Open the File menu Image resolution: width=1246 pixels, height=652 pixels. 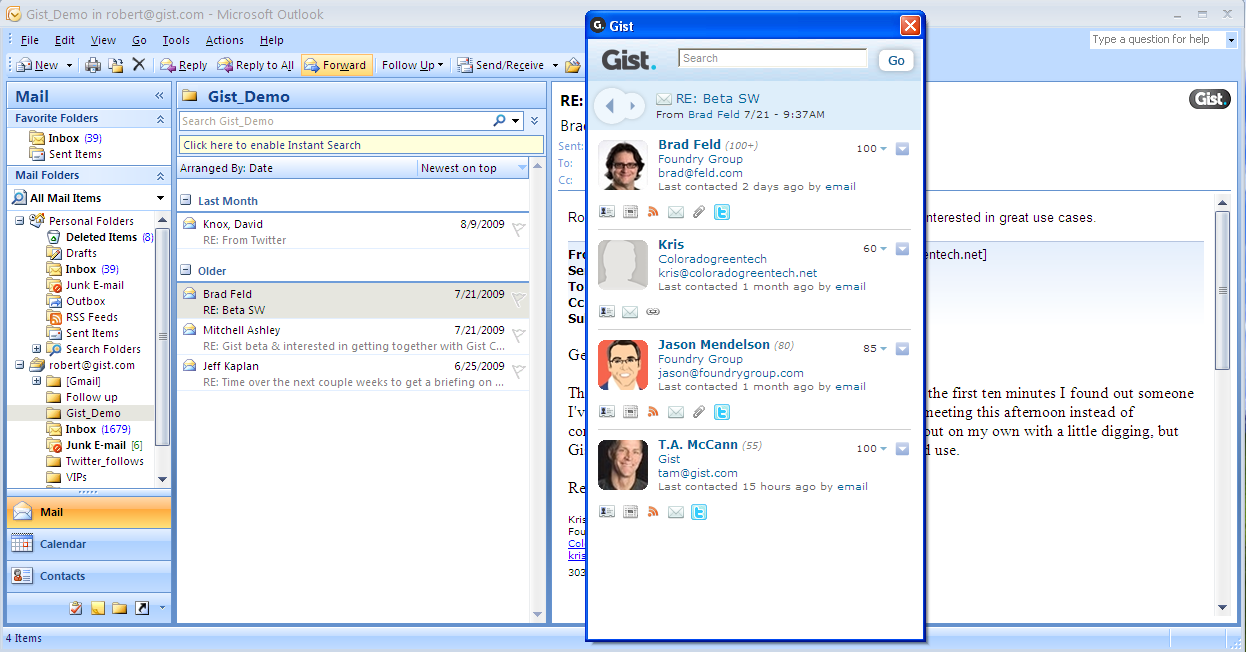[30, 40]
